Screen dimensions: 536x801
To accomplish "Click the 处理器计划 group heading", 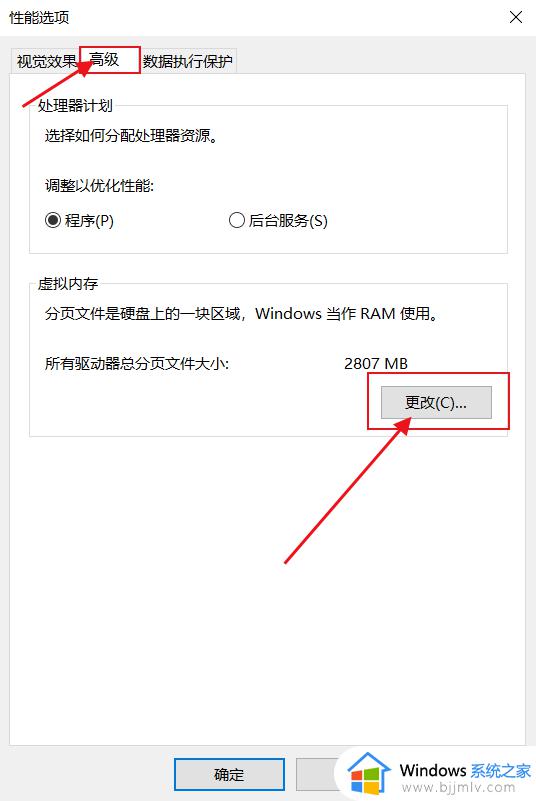I will tap(75, 106).
